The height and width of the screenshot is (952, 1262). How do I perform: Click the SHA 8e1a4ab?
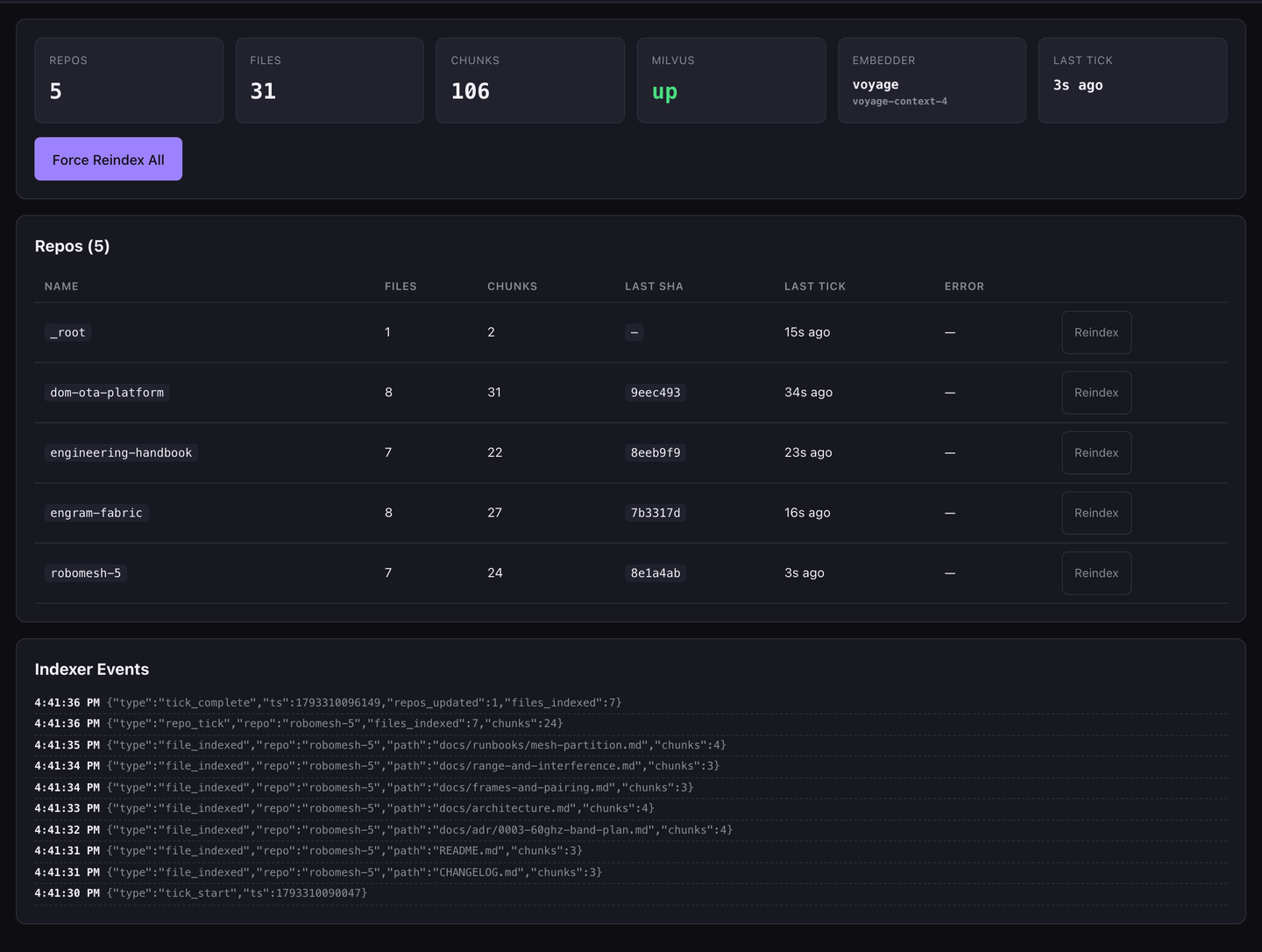click(x=656, y=573)
